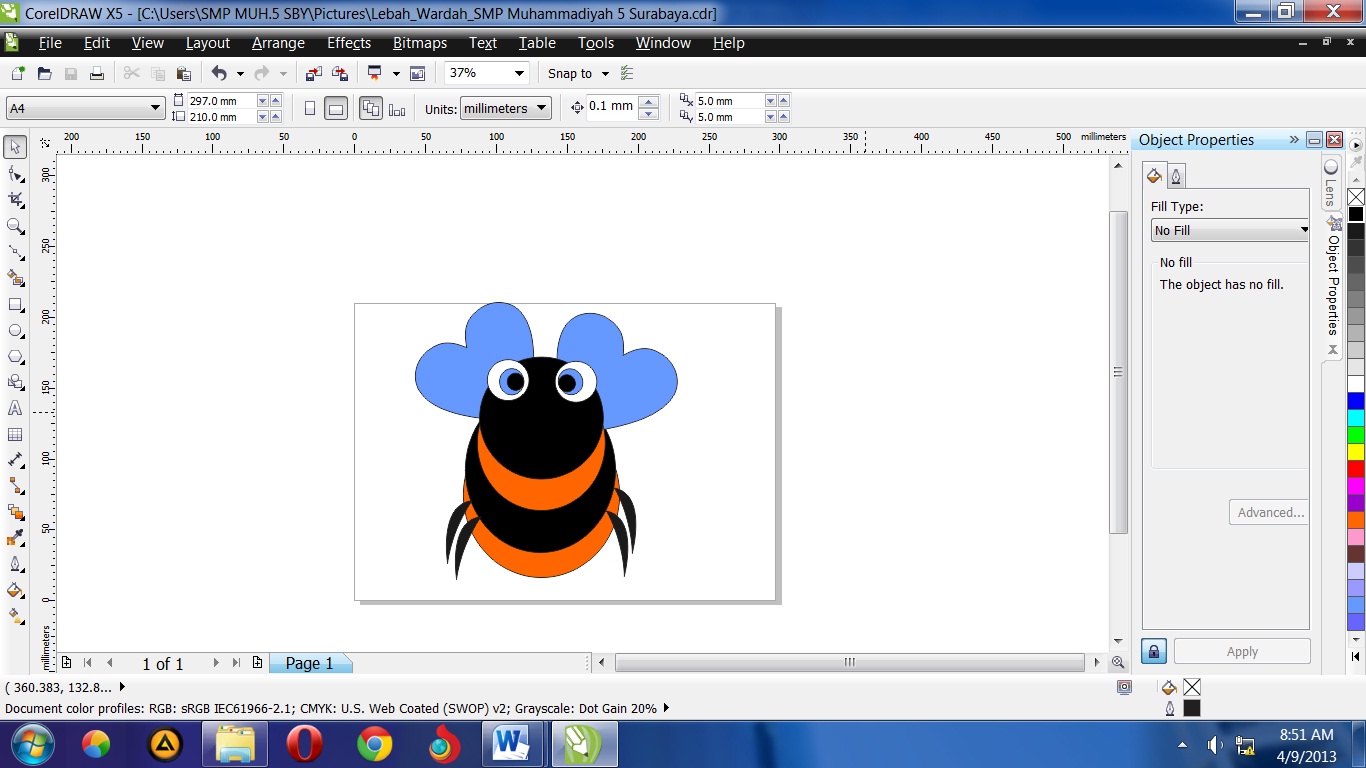
Task: Open the Snap to dropdown
Action: [x=605, y=73]
